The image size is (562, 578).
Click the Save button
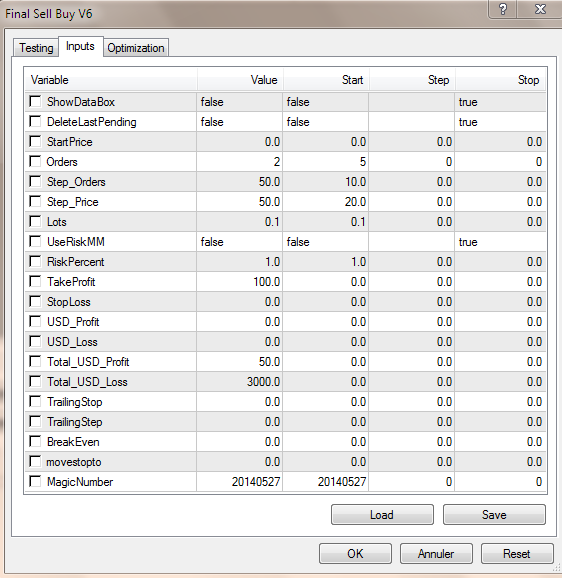coord(494,515)
